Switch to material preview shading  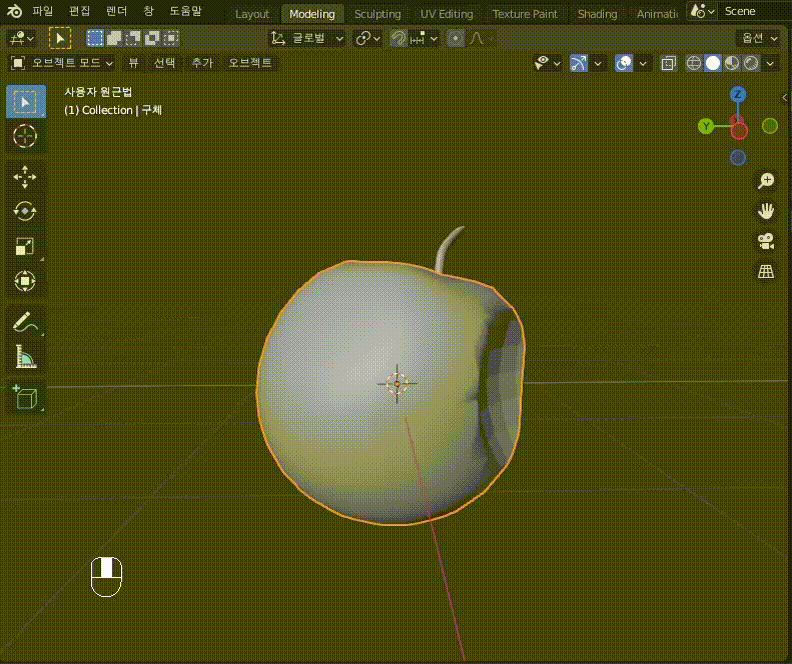click(732, 63)
